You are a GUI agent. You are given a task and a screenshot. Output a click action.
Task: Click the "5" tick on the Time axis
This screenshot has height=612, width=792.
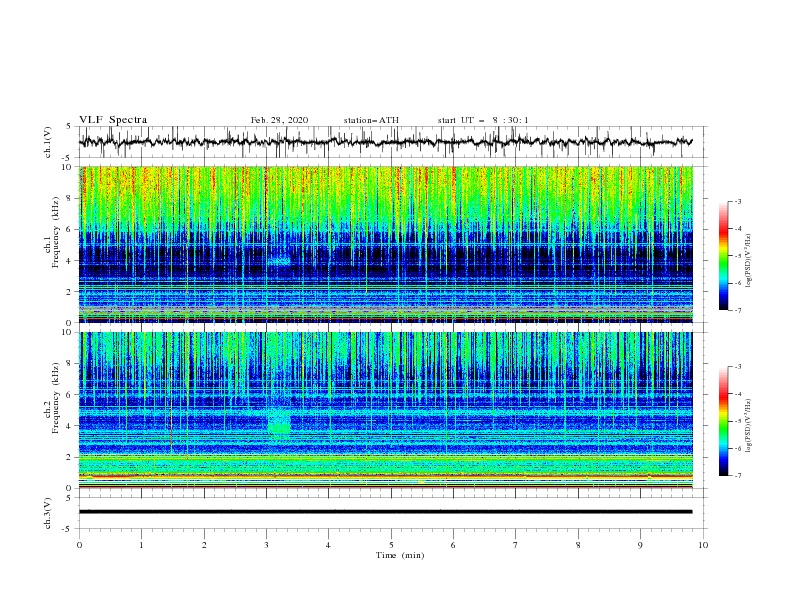[x=391, y=545]
